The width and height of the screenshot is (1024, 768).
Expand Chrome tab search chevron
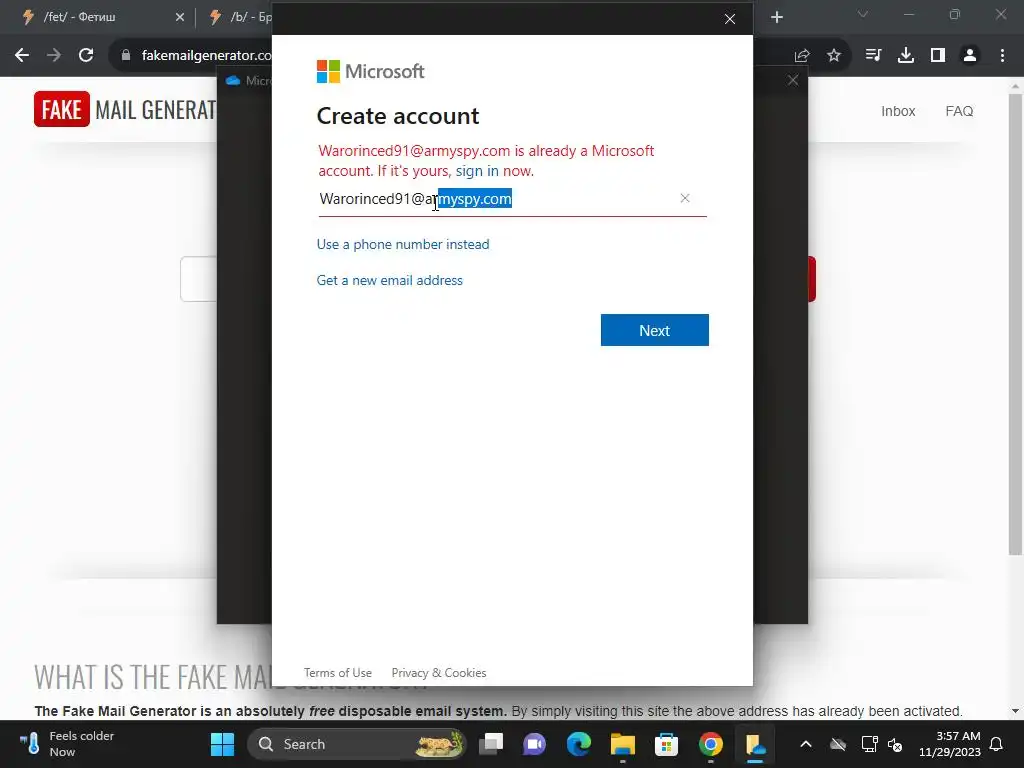point(863,14)
